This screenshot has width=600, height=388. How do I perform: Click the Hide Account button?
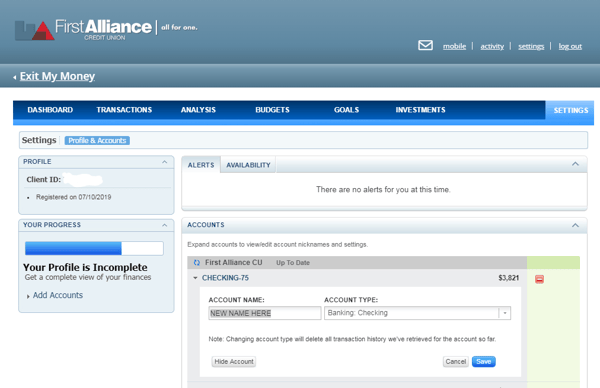pyautogui.click(x=234, y=362)
